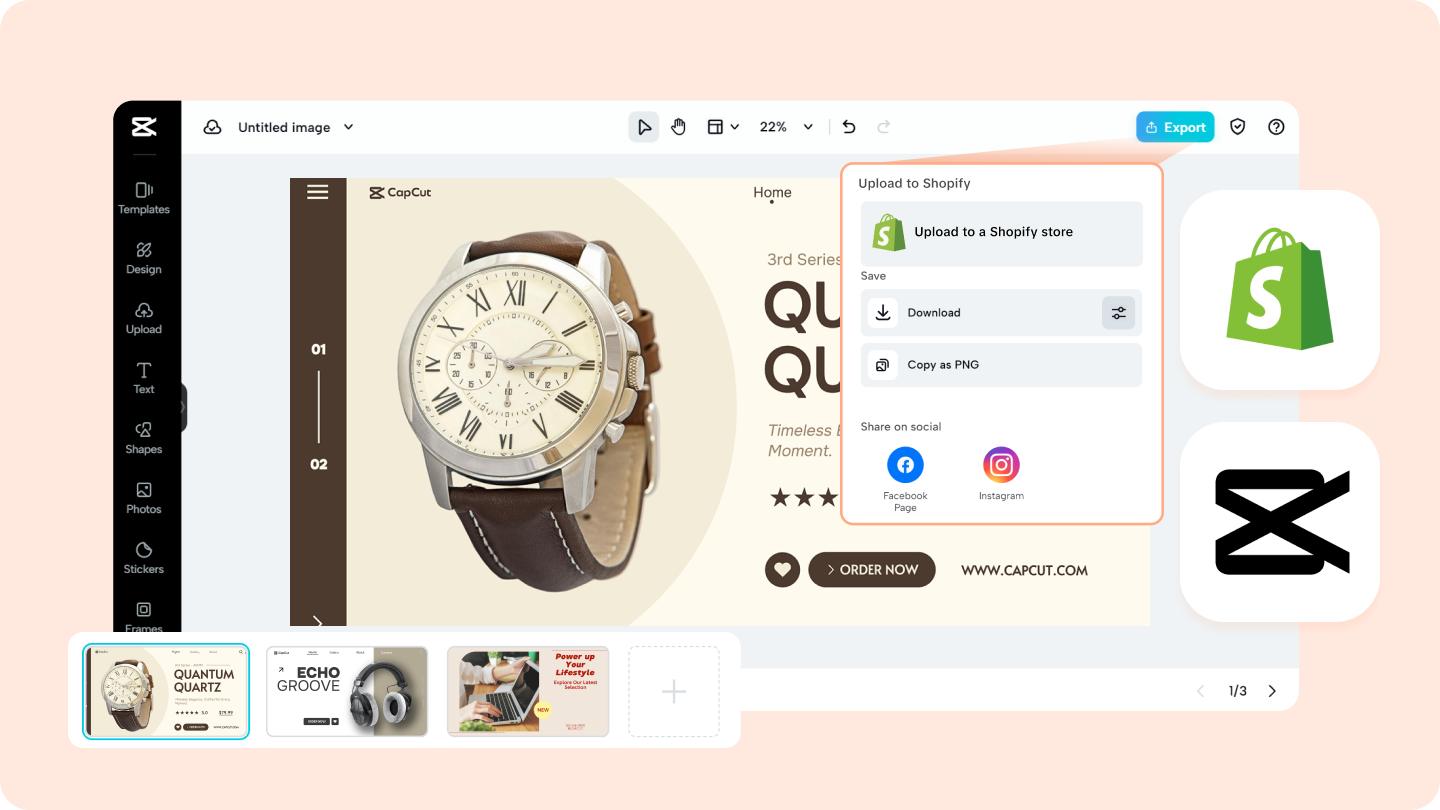Select the Echo Groove page thumbnail
Viewport: 1440px width, 810px height.
[347, 691]
